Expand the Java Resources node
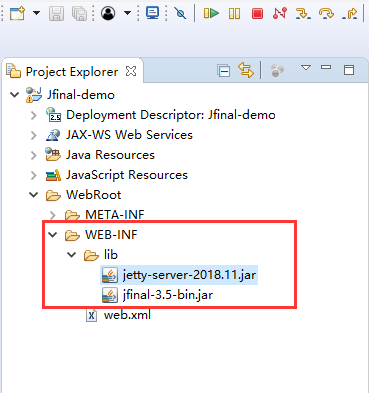Viewport: 369px width, 393px height. click(34, 155)
